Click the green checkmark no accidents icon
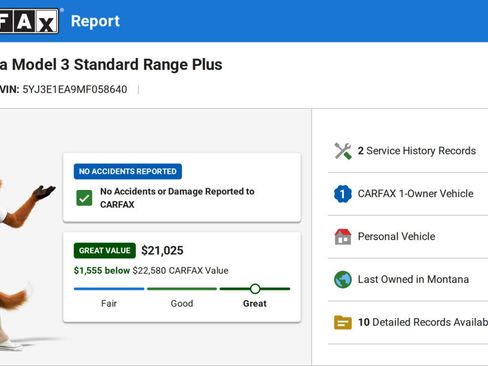488x366 pixels. click(x=84, y=198)
